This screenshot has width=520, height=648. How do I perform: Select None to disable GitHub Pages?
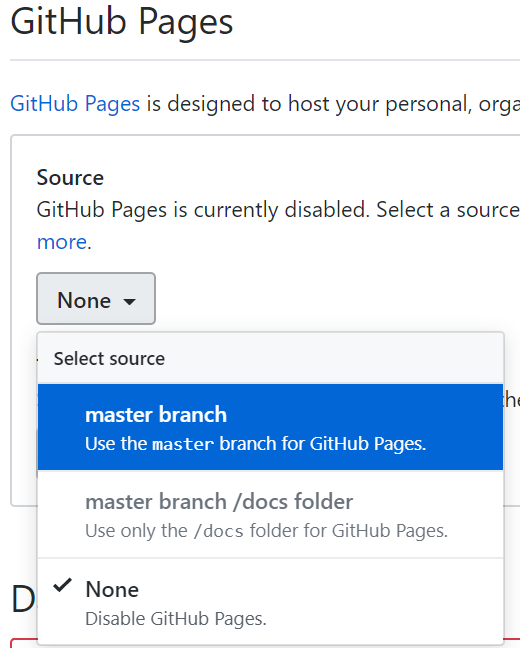[270, 601]
